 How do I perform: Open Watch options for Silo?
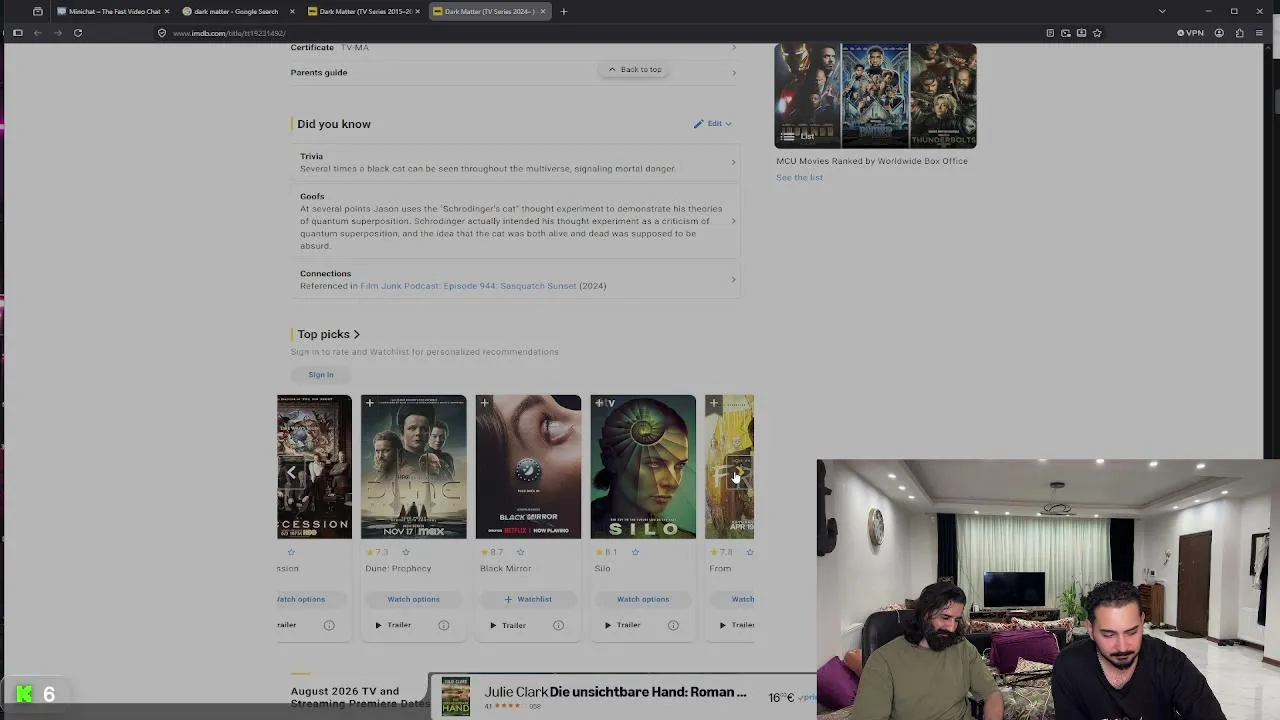coord(643,599)
